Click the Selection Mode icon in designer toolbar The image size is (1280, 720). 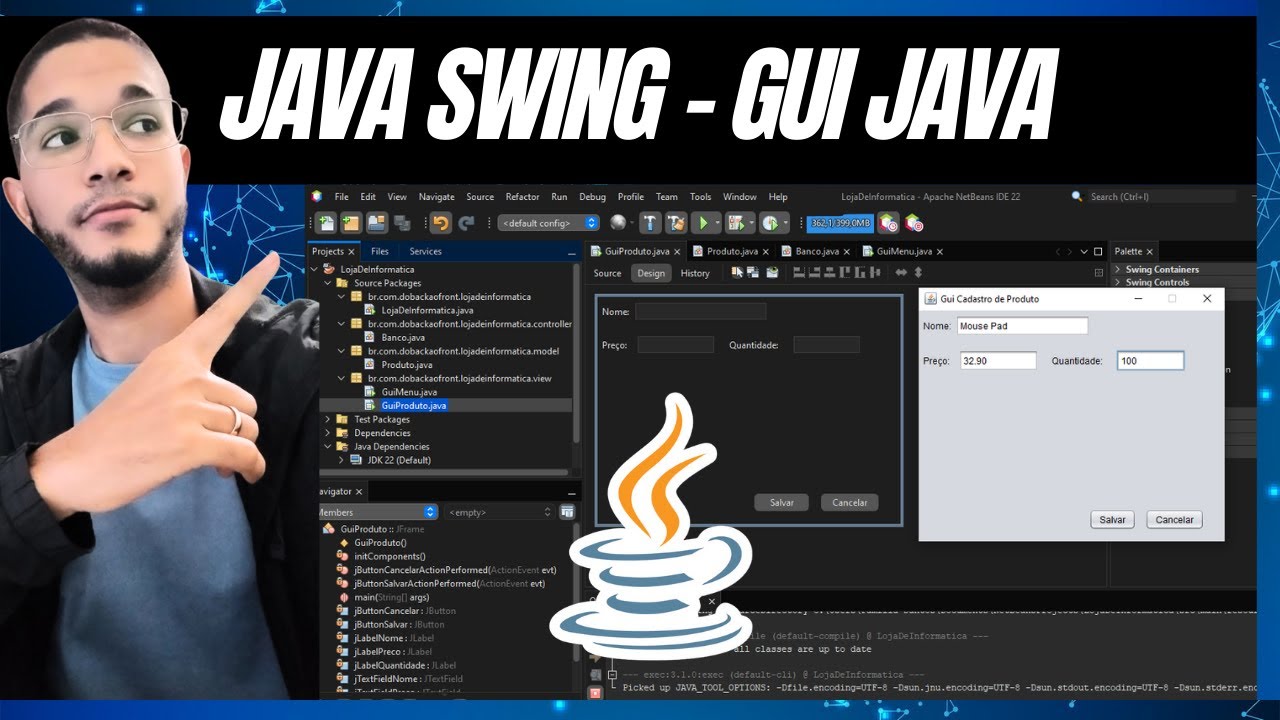pos(738,272)
